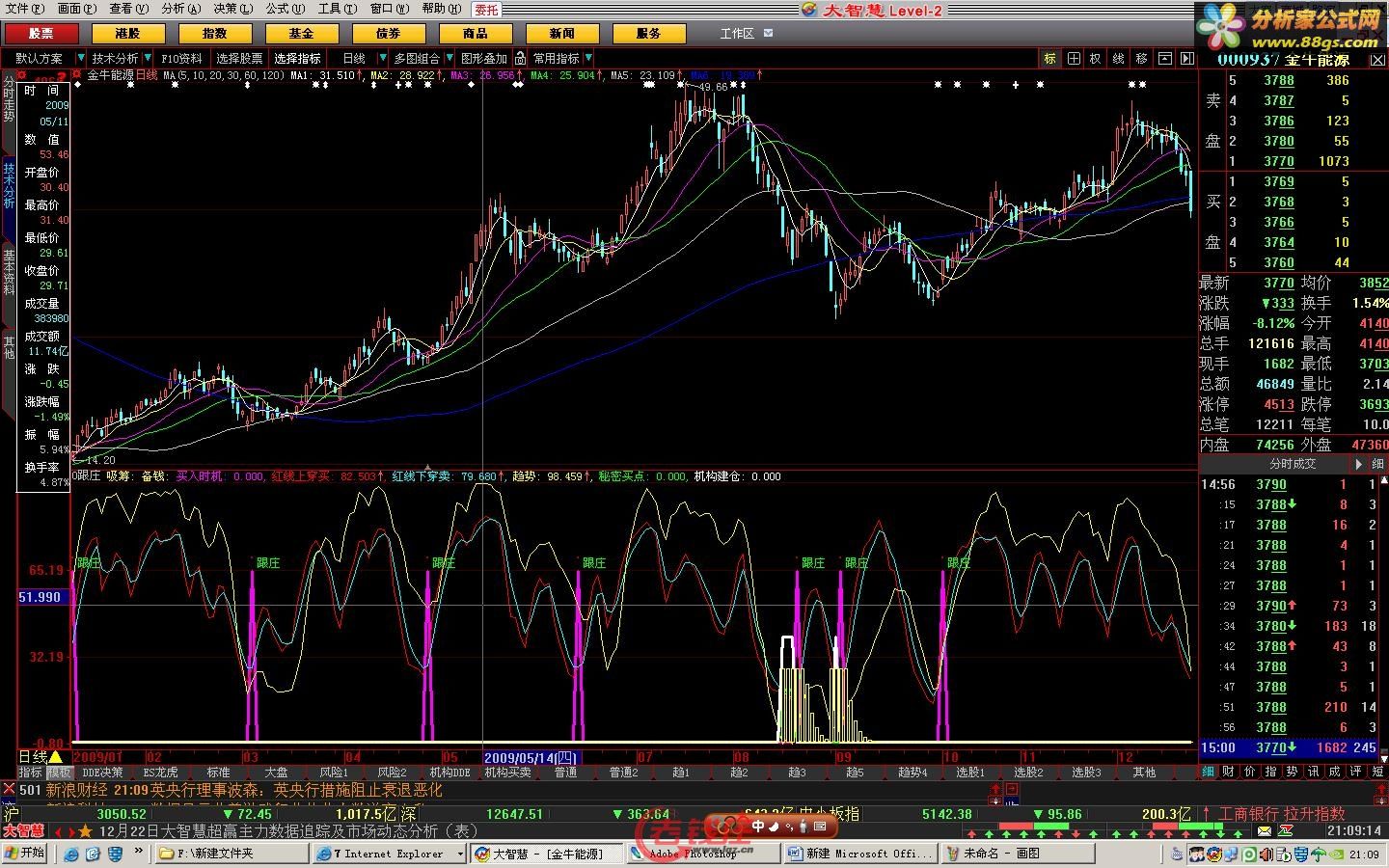Click the yellow triangle beside 日线 label
The image size is (1389, 868).
[56, 757]
